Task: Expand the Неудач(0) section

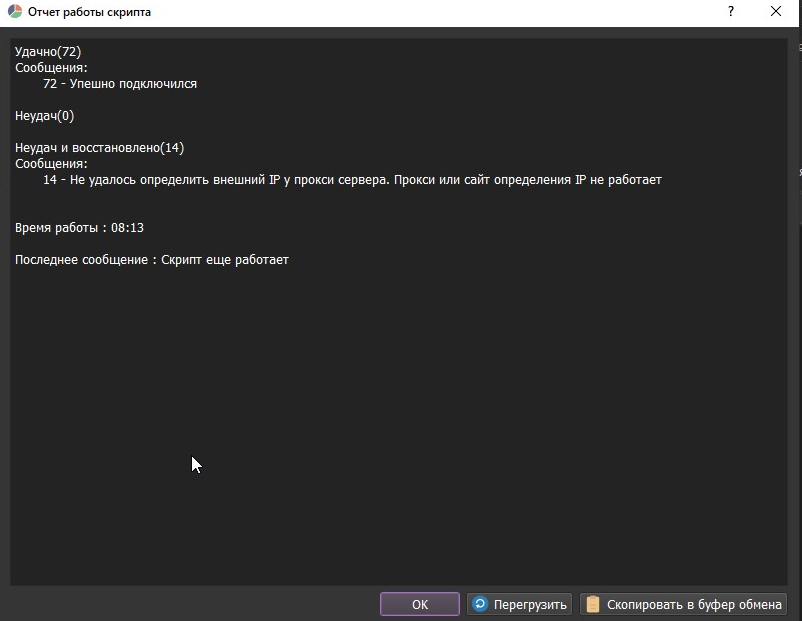Action: pos(42,115)
